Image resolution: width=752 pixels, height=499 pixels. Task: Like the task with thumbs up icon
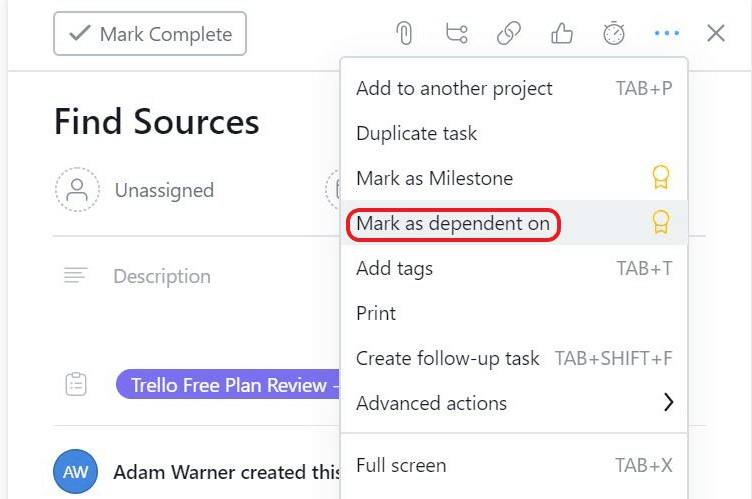pyautogui.click(x=562, y=34)
